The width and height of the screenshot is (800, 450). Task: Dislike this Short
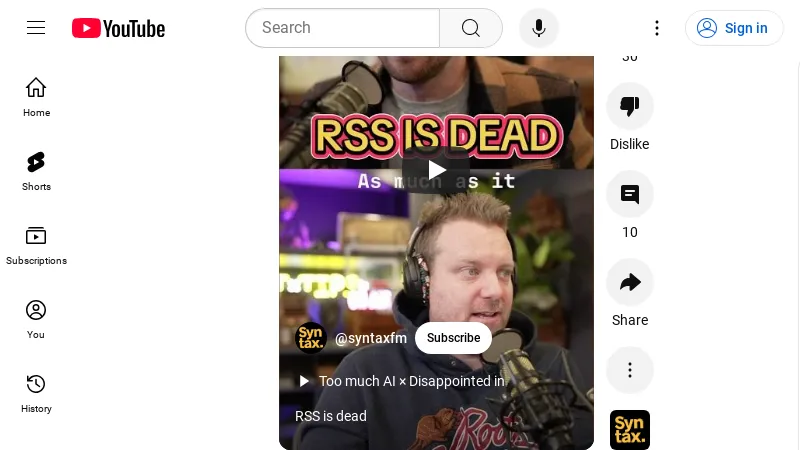(x=630, y=106)
